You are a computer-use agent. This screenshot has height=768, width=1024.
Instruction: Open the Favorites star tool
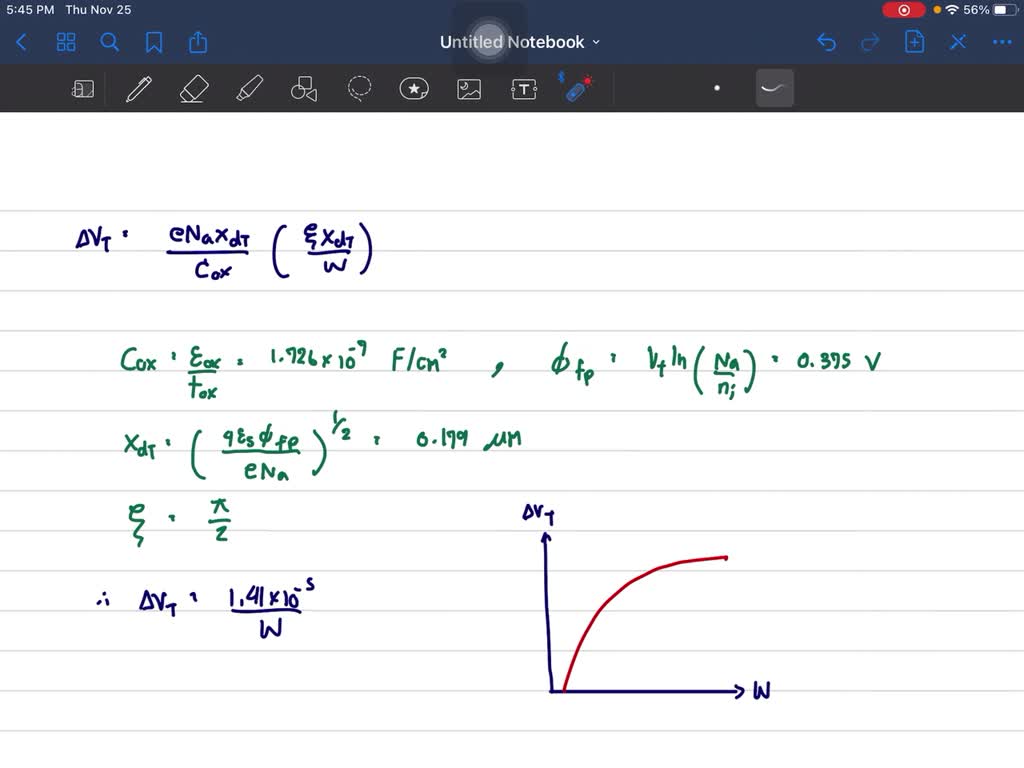coord(414,88)
